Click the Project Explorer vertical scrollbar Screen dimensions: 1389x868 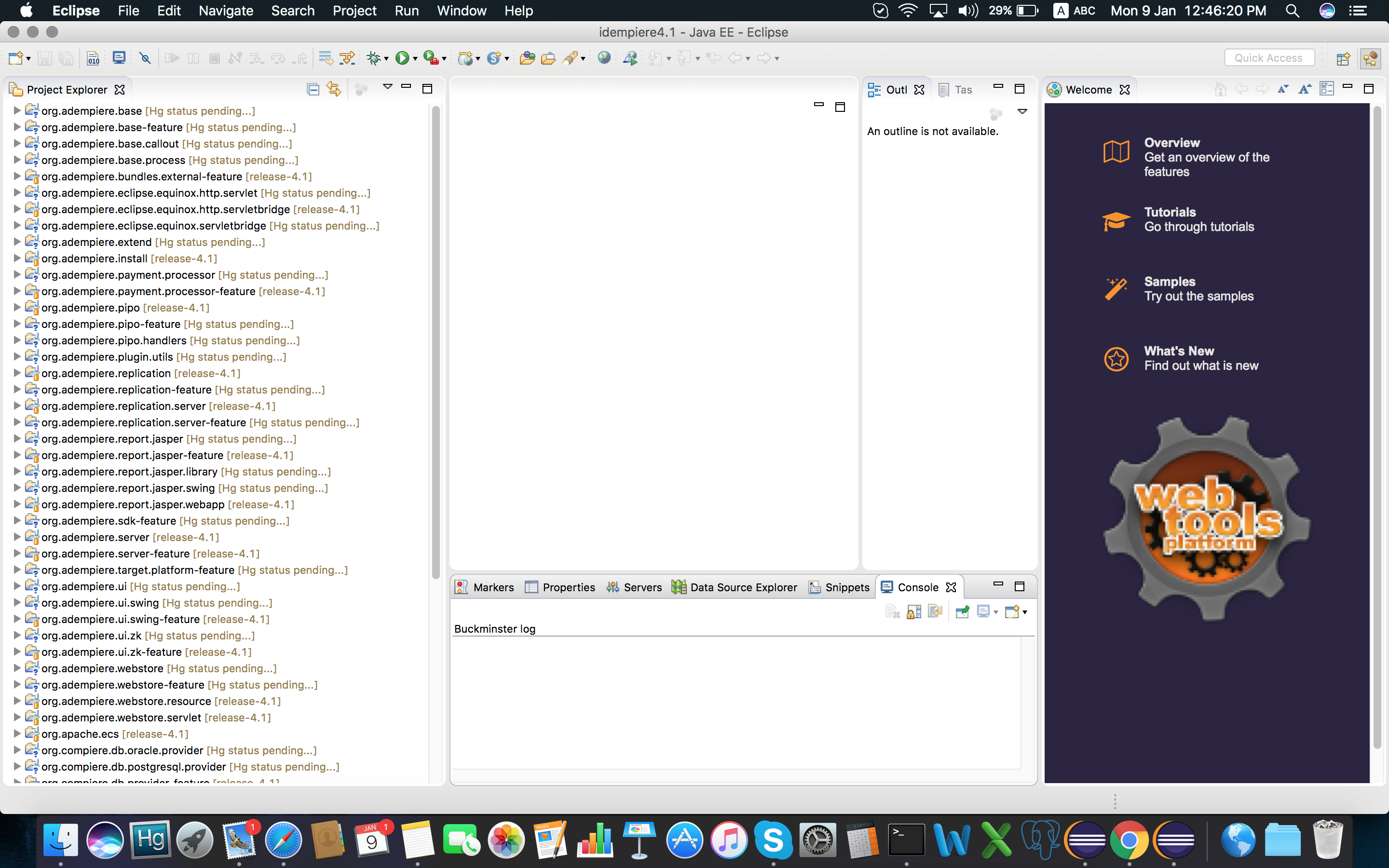click(436, 341)
